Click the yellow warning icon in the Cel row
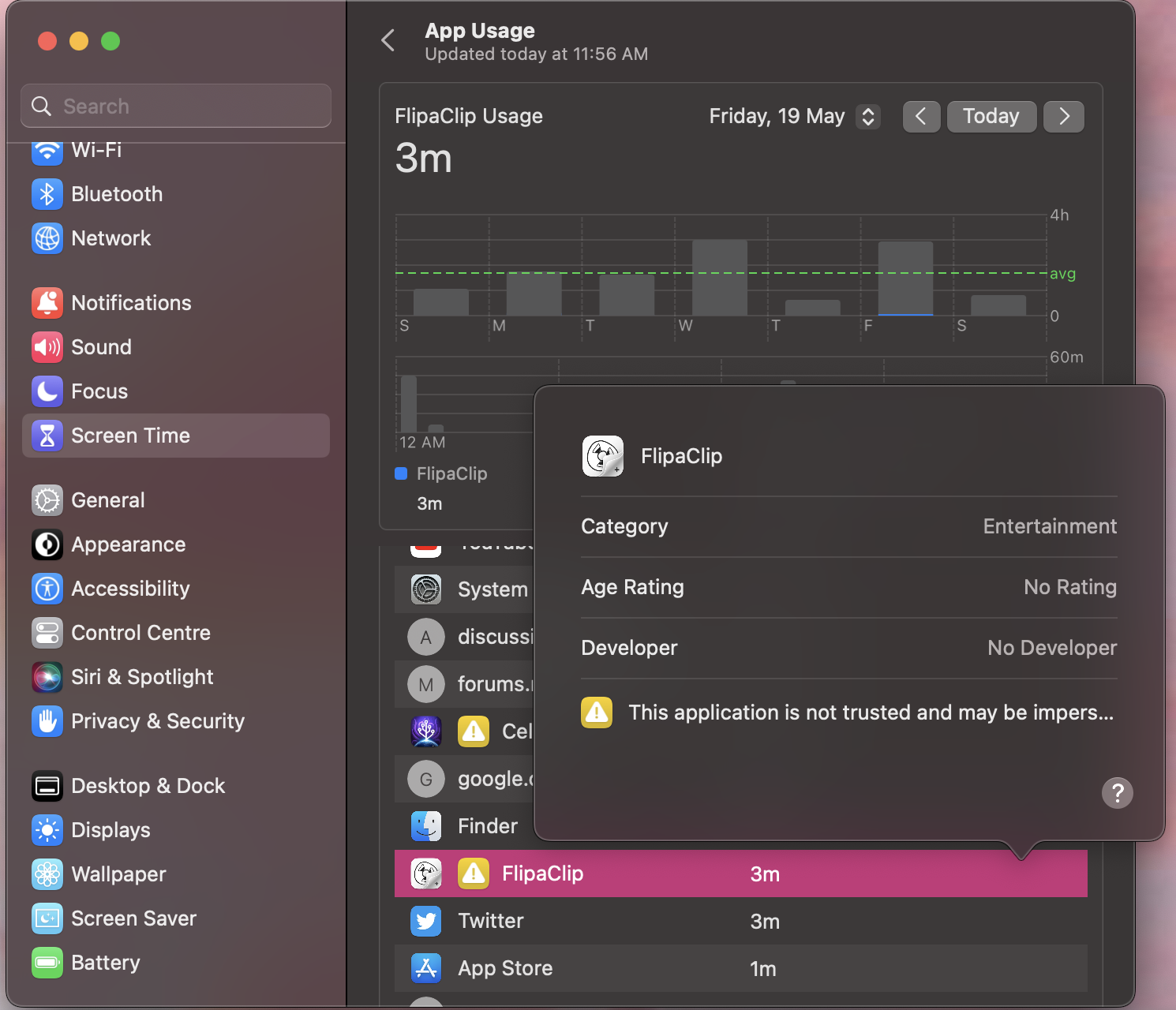The height and width of the screenshot is (1010, 1176). pos(474,731)
